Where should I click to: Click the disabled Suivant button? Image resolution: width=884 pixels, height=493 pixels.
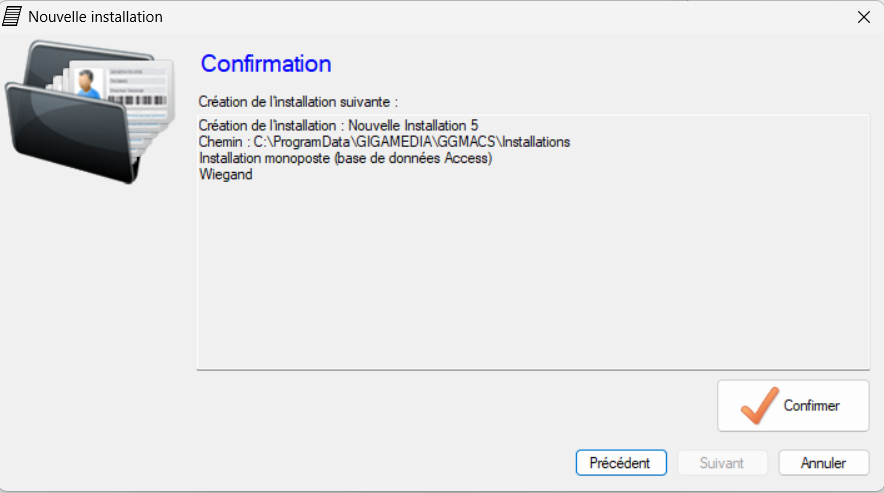pyautogui.click(x=722, y=463)
